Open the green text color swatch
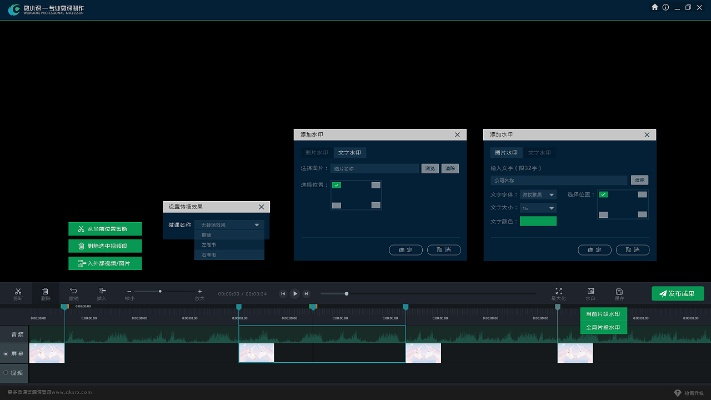Screen dimensions: 711x400 click(538, 220)
